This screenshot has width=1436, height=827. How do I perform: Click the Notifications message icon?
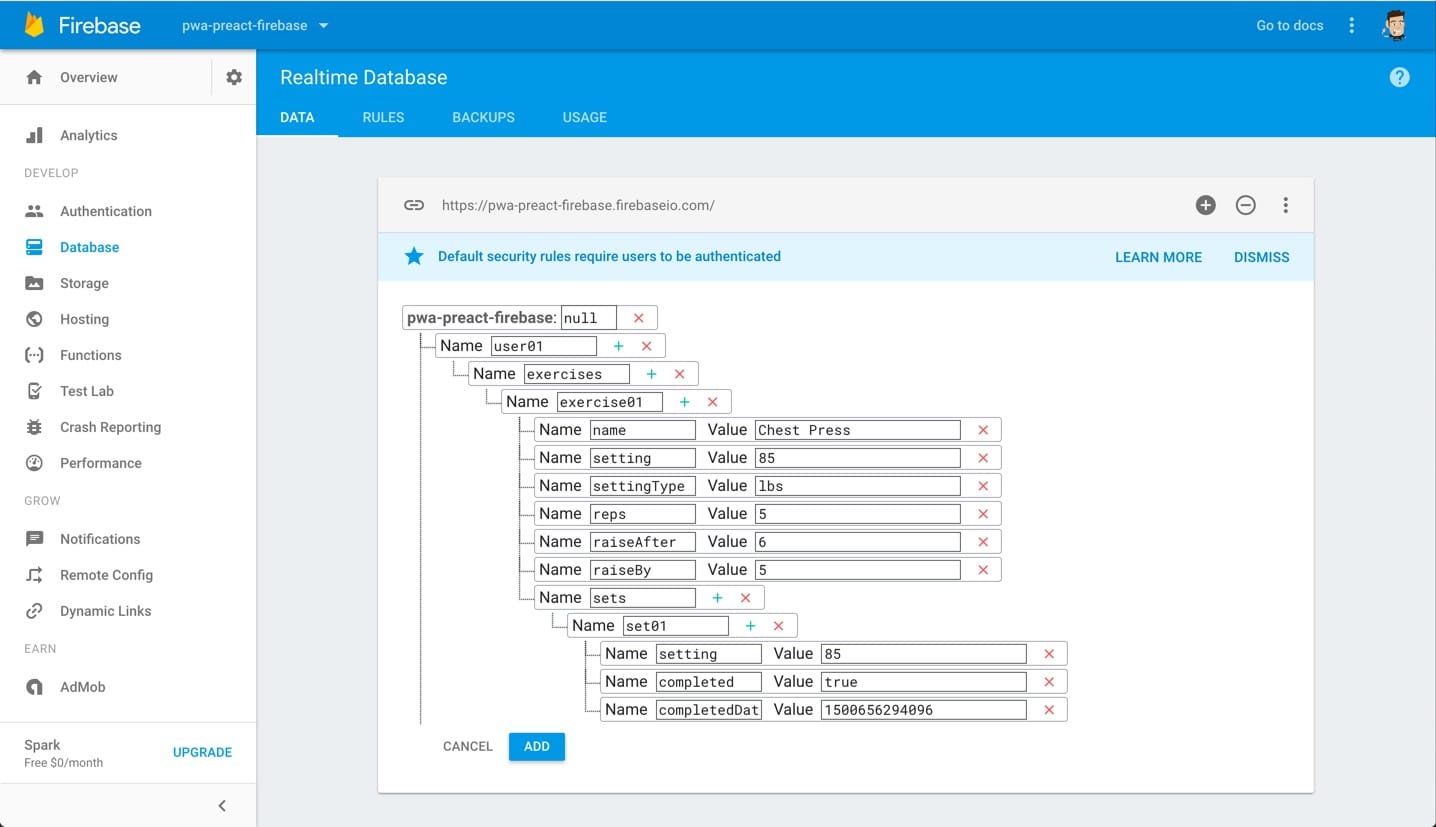click(x=34, y=539)
